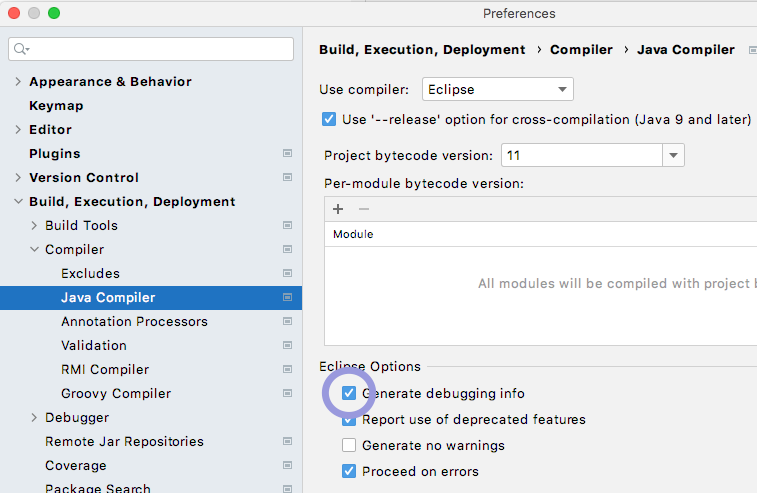Uncheck the '--release' cross-compilation option
Image resolution: width=757 pixels, height=493 pixels.
click(329, 119)
